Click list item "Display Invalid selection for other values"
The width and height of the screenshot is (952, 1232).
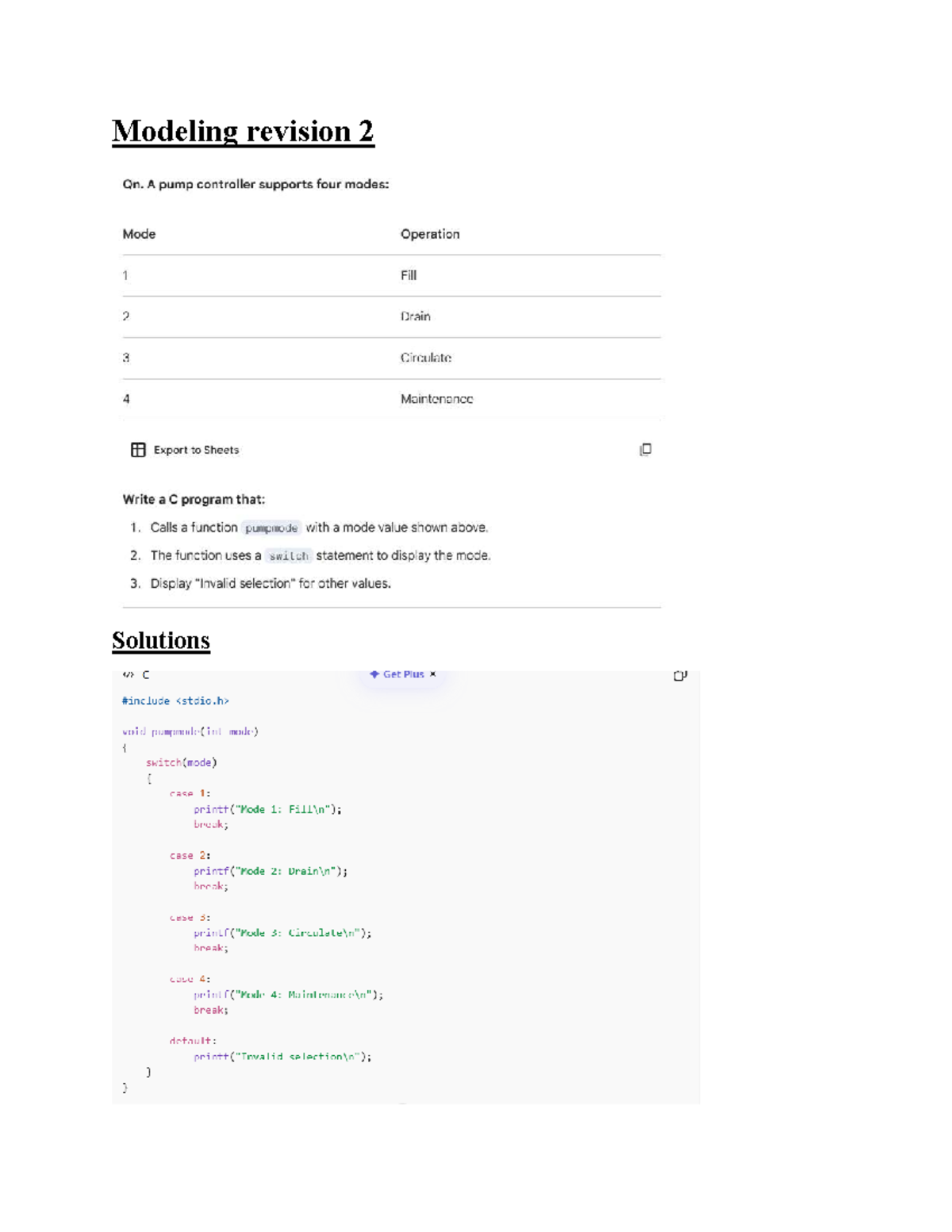[x=271, y=584]
